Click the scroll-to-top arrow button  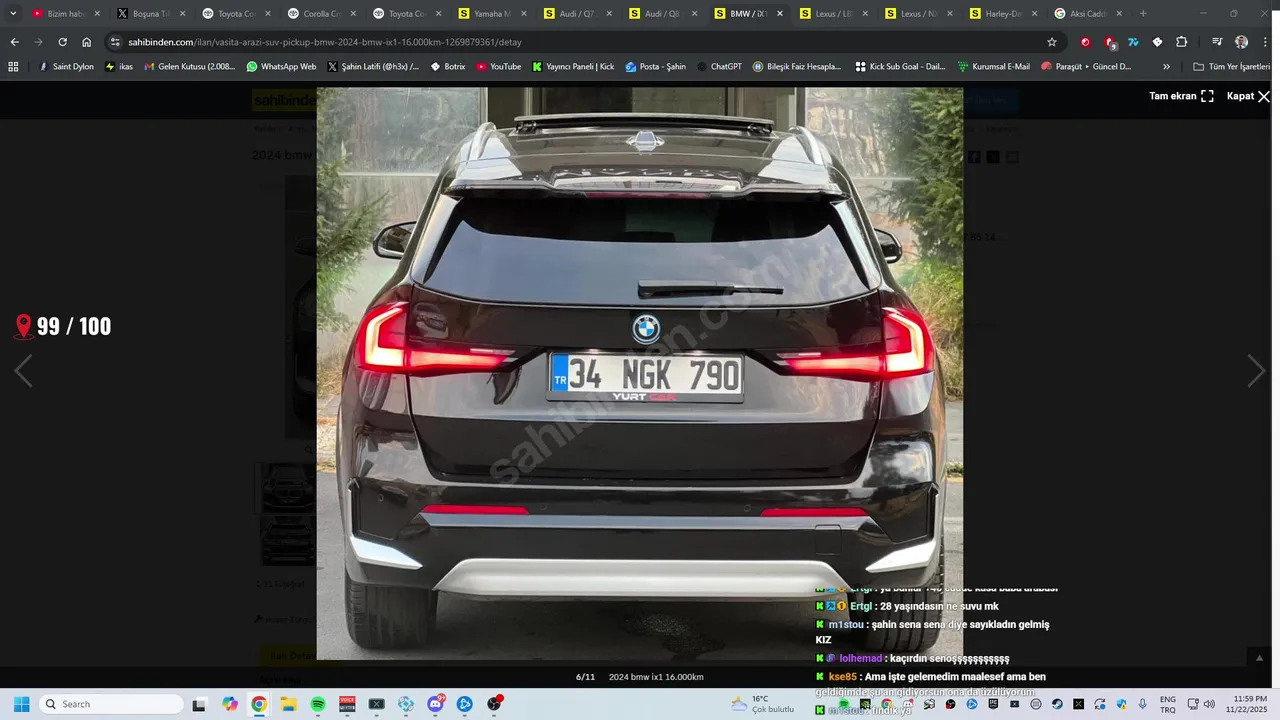pos(1259,657)
